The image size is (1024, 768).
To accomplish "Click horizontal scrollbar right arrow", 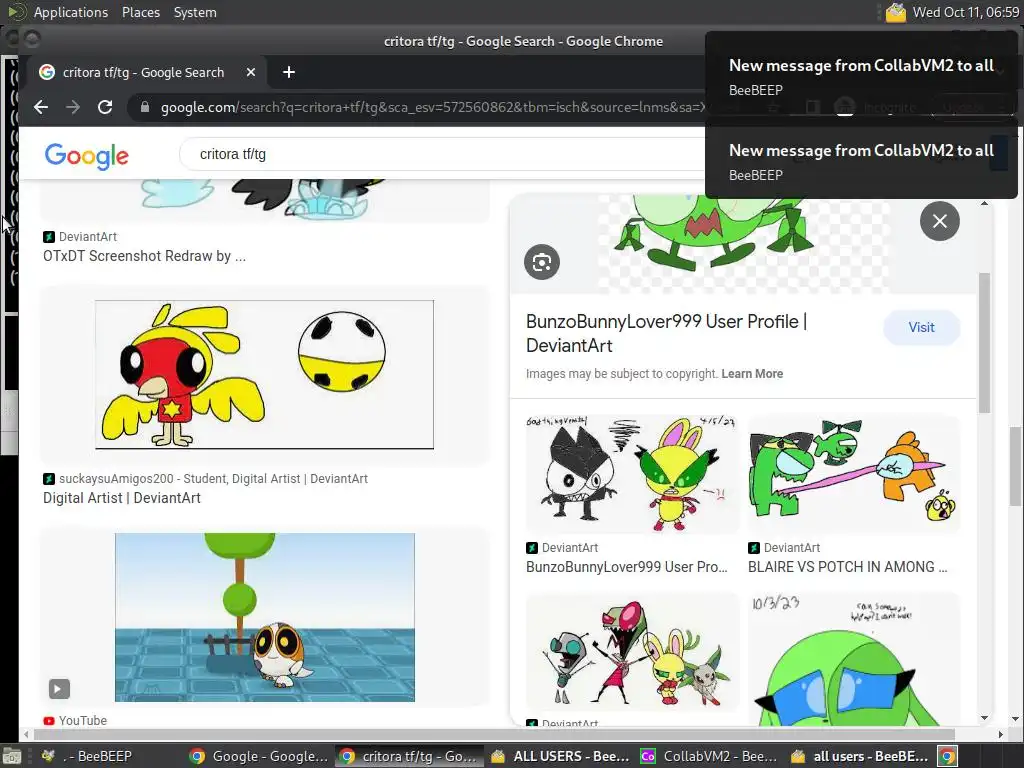I will pos(1001,734).
